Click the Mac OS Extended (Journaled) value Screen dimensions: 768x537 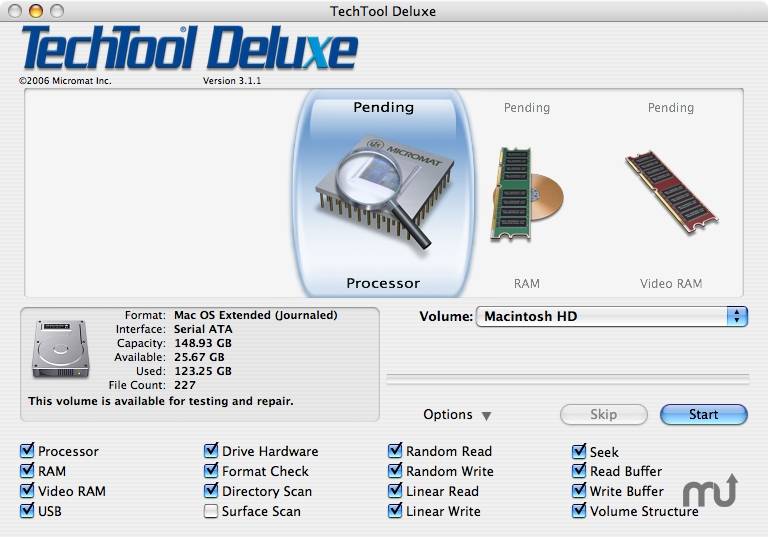(256, 315)
